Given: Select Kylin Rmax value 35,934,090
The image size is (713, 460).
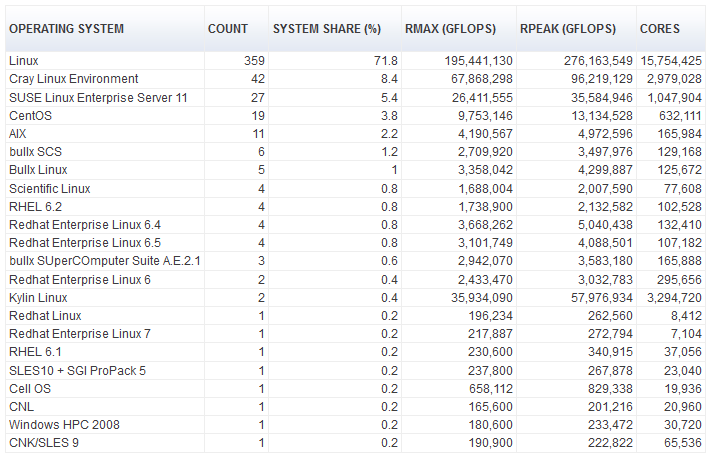Looking at the screenshot, I should (482, 298).
